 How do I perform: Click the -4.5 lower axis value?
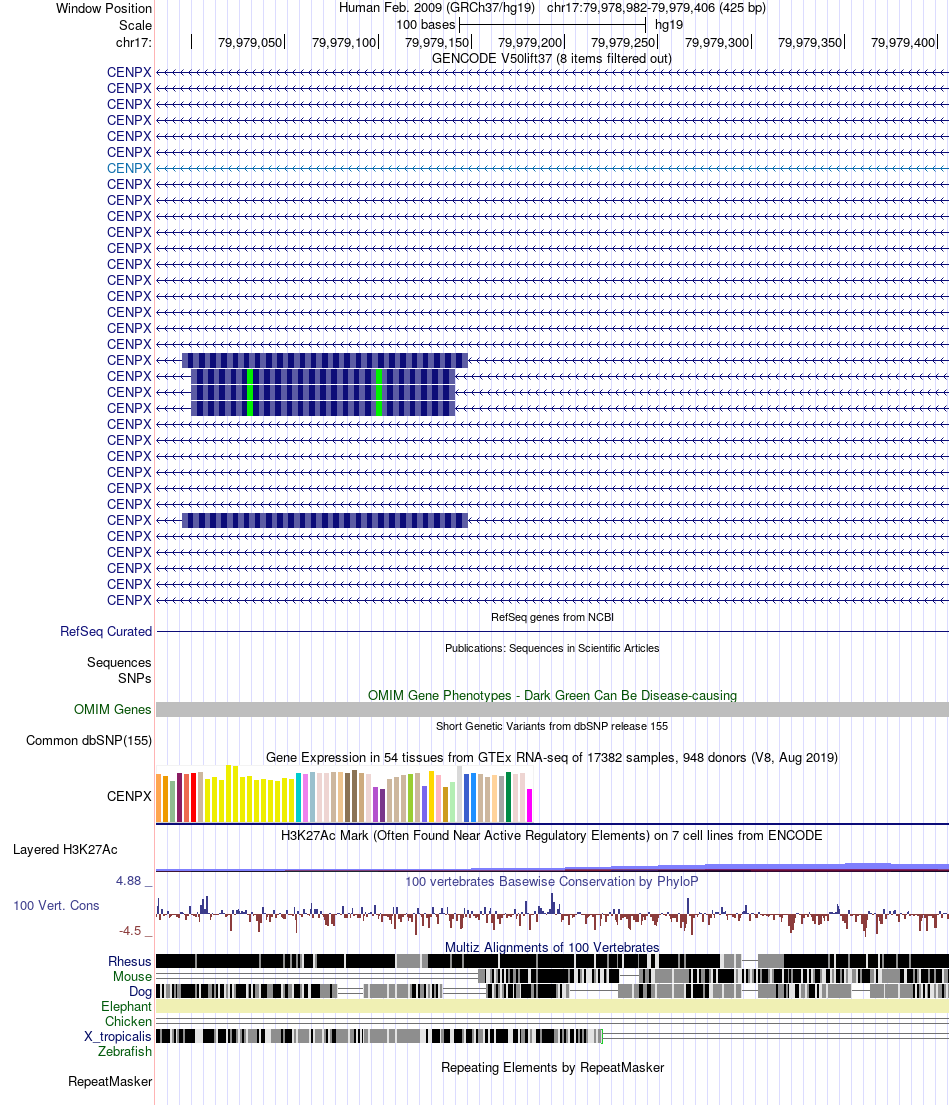pos(130,931)
